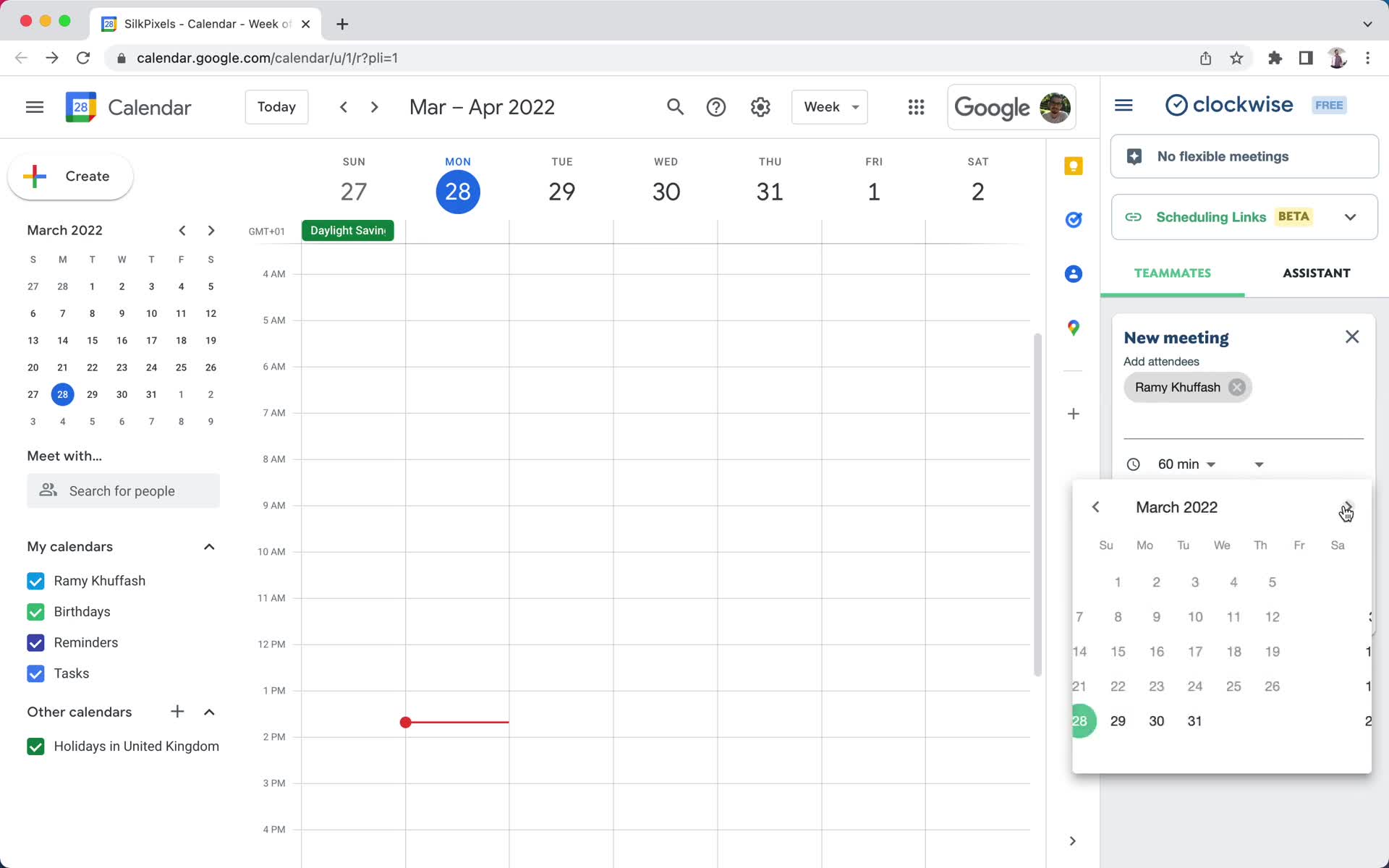Open the Google Calendar main menu hamburger
Image resolution: width=1389 pixels, height=868 pixels.
point(35,107)
